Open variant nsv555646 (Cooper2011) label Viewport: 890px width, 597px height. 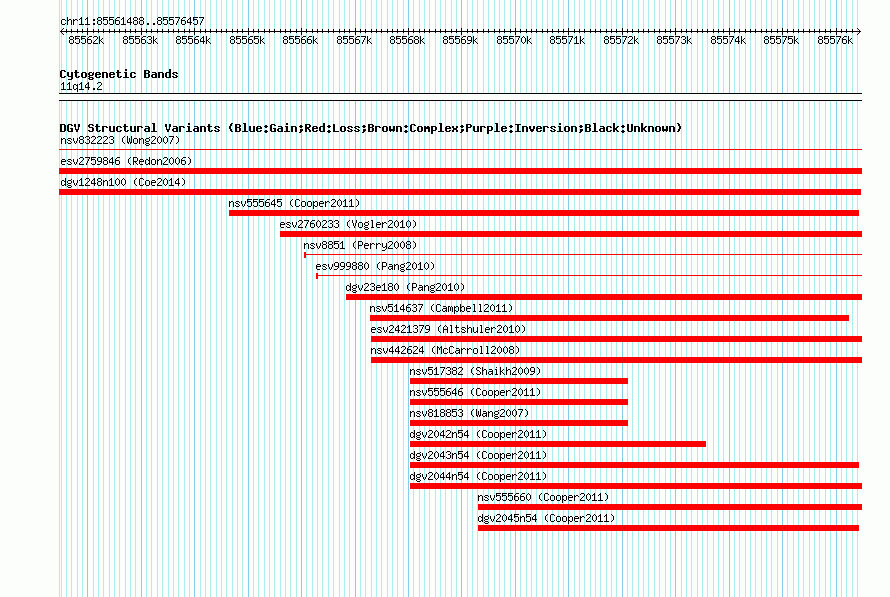475,392
